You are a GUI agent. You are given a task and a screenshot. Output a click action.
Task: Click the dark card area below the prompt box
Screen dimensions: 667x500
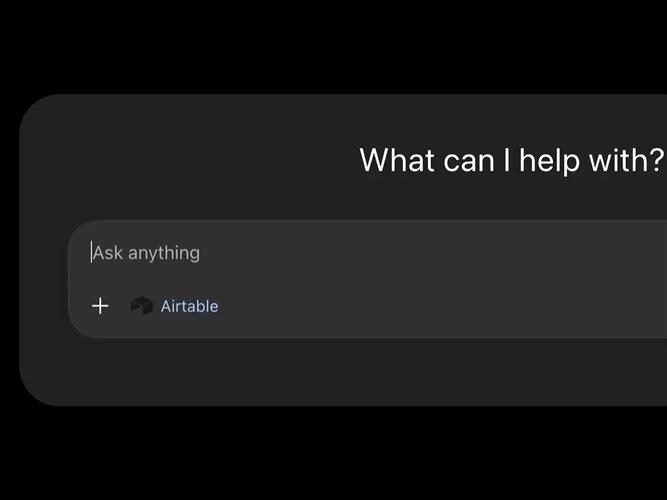[x=340, y=372]
